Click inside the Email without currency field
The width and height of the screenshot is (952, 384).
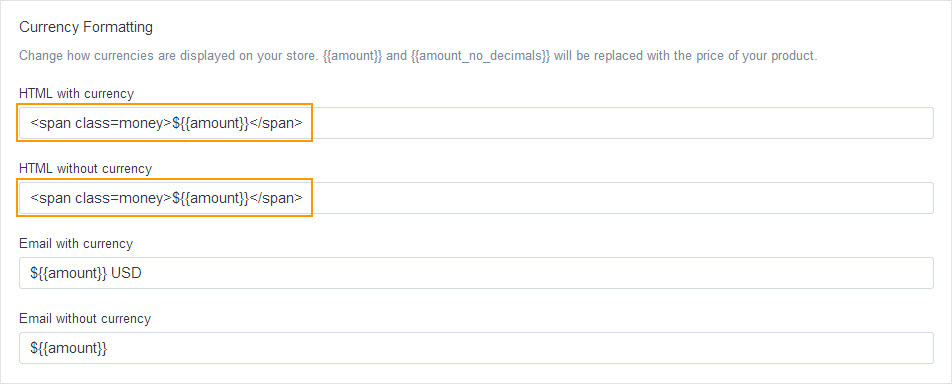tap(476, 348)
